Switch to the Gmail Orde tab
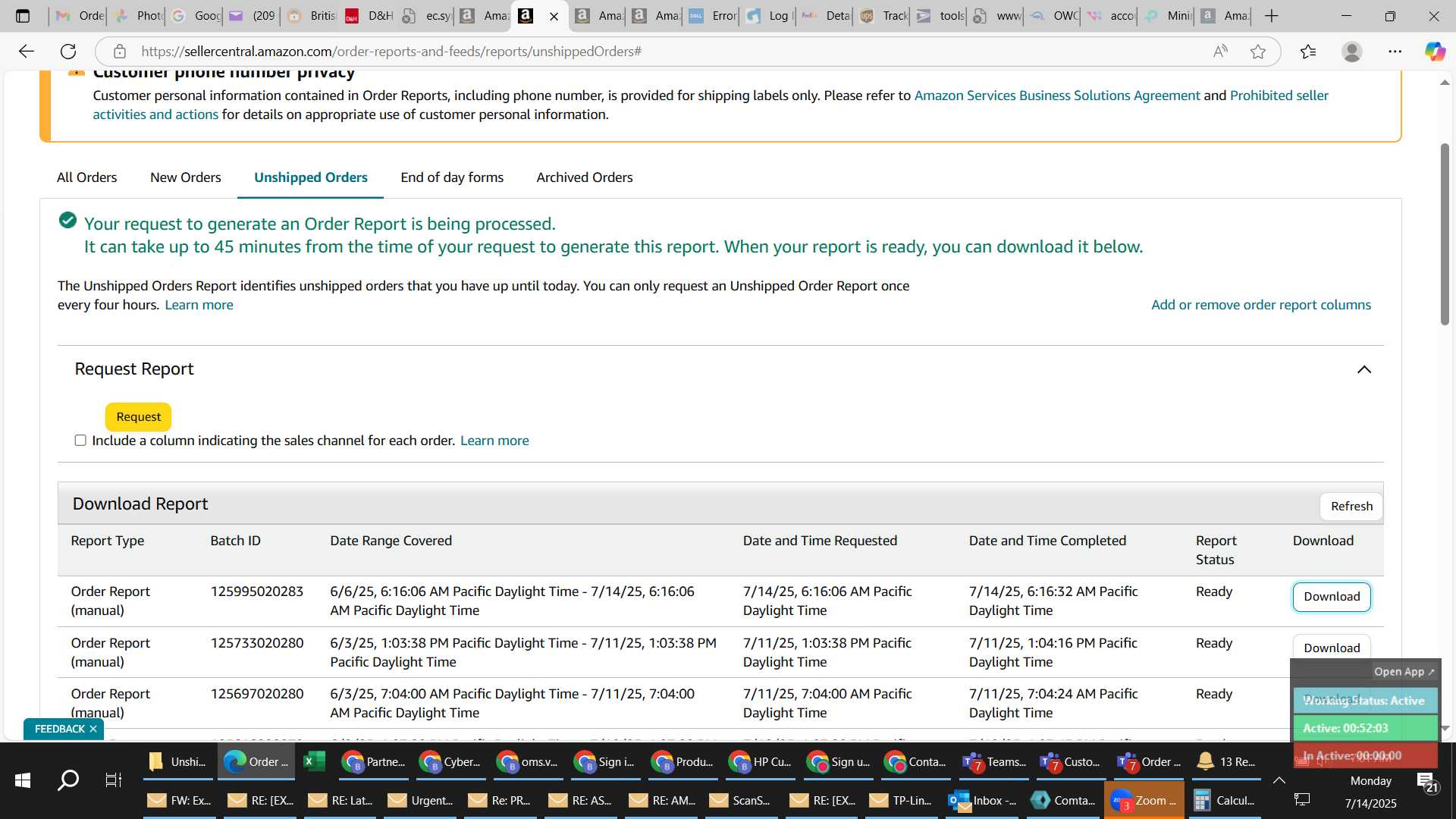Viewport: 1456px width, 819px height. coord(79,16)
